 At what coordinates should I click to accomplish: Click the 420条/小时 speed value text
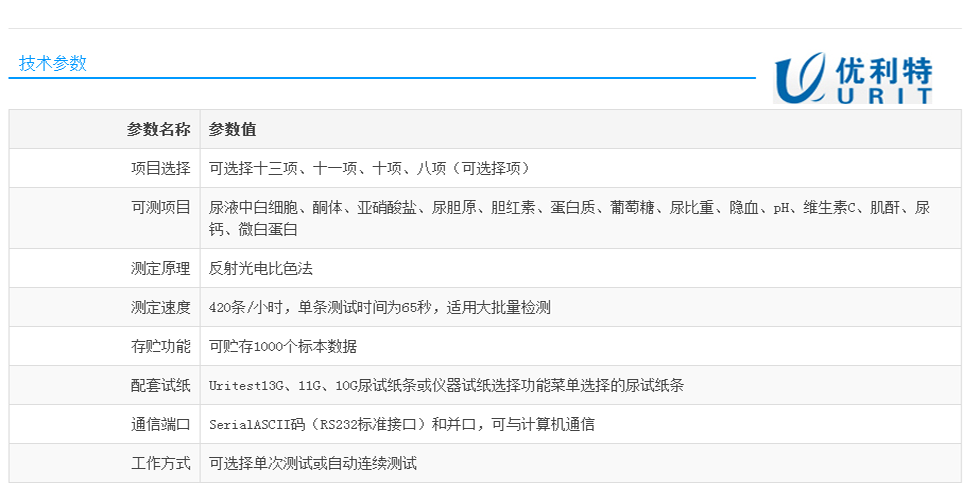(x=379, y=307)
